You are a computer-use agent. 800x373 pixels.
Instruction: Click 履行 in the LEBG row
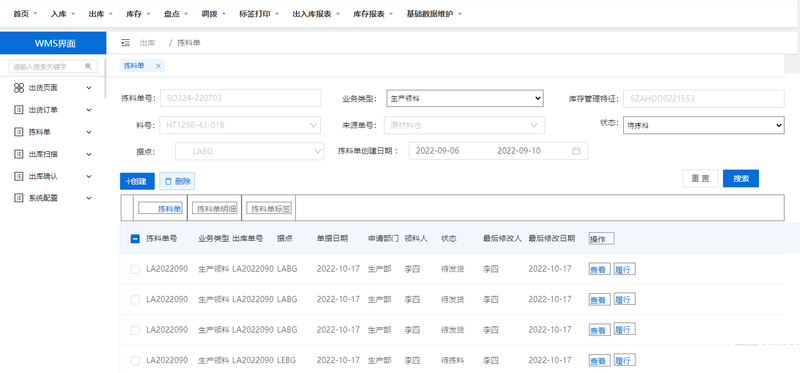coord(624,360)
